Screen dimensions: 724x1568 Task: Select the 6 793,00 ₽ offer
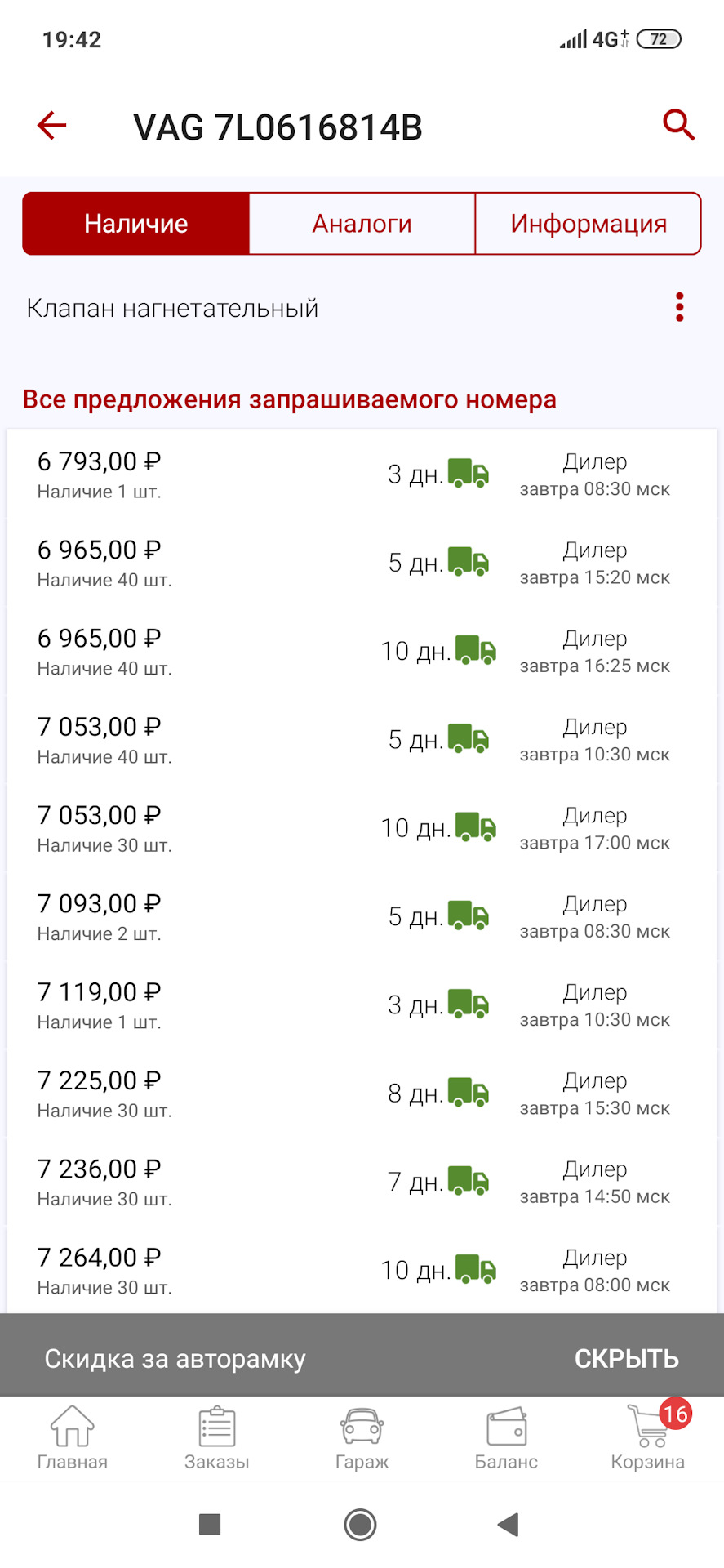[100, 463]
